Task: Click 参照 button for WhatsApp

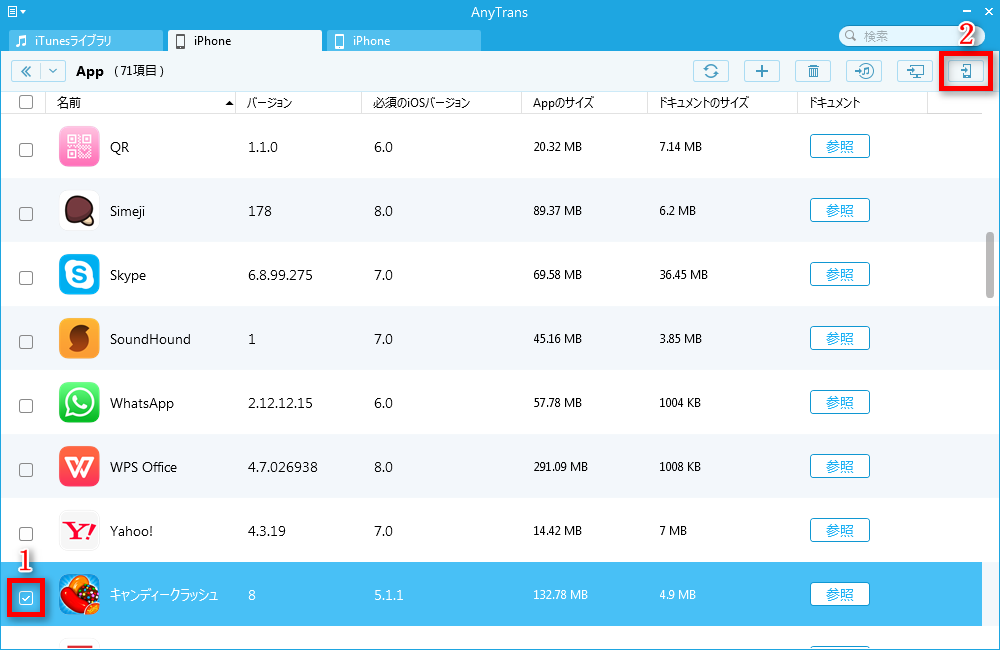Action: (x=840, y=402)
